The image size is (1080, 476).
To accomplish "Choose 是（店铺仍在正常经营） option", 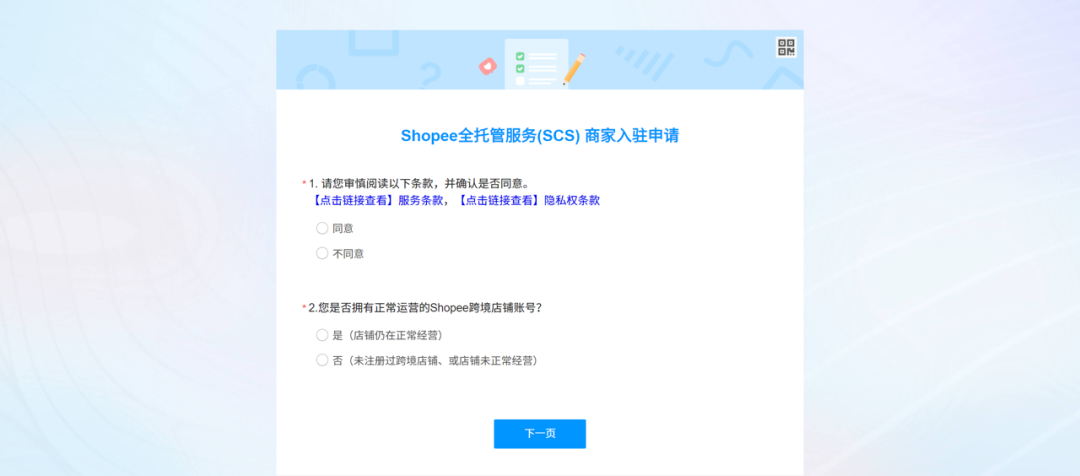I will [x=322, y=335].
